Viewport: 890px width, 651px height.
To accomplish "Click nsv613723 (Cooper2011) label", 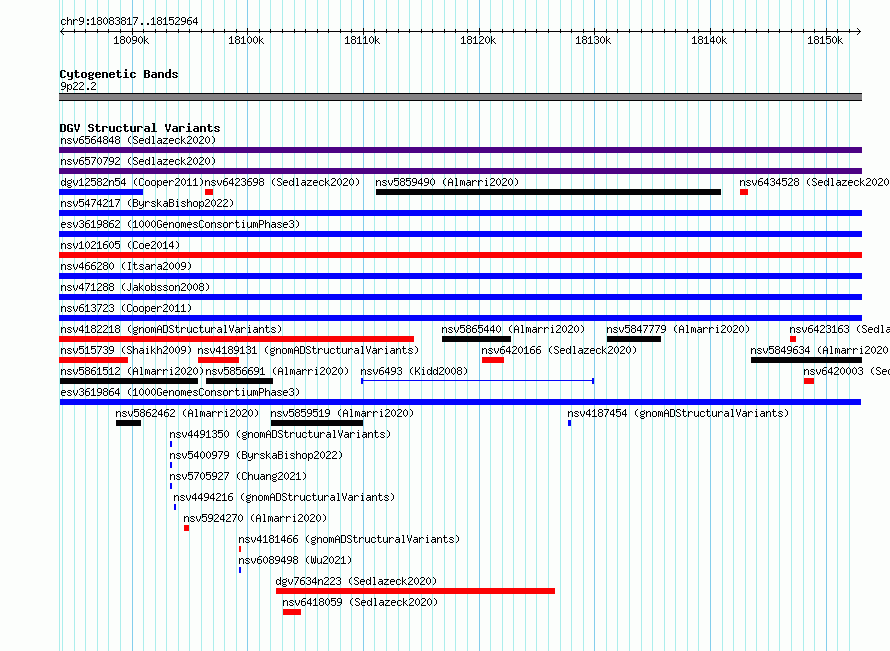I will [126, 308].
